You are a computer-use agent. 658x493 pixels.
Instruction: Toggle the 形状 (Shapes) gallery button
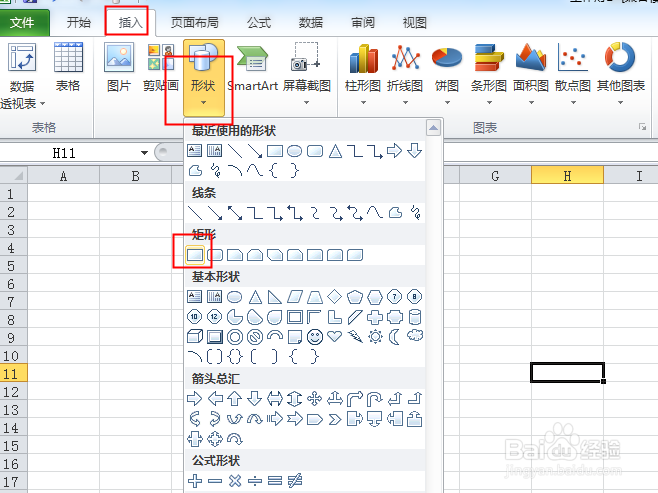(x=204, y=78)
